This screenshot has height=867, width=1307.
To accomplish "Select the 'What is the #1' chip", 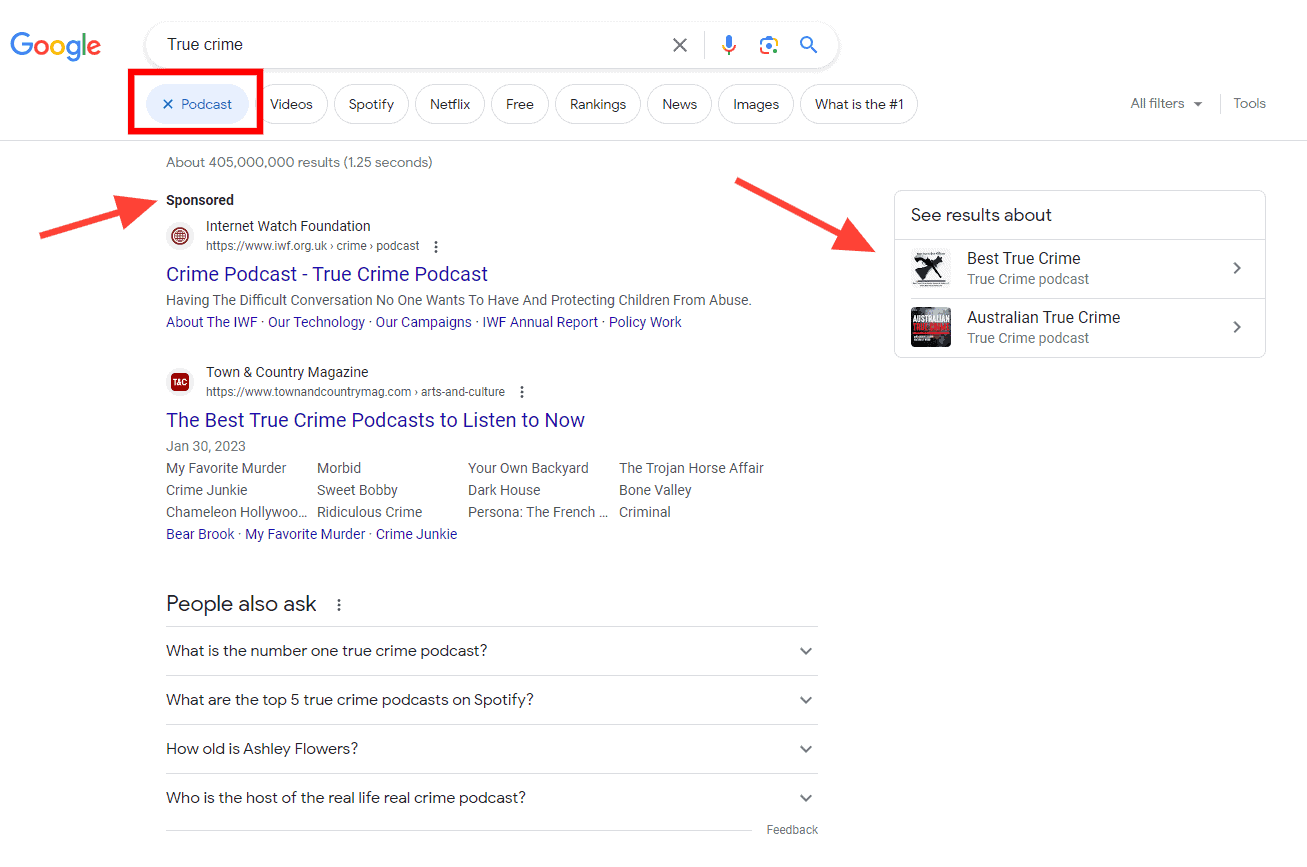I will [x=859, y=104].
